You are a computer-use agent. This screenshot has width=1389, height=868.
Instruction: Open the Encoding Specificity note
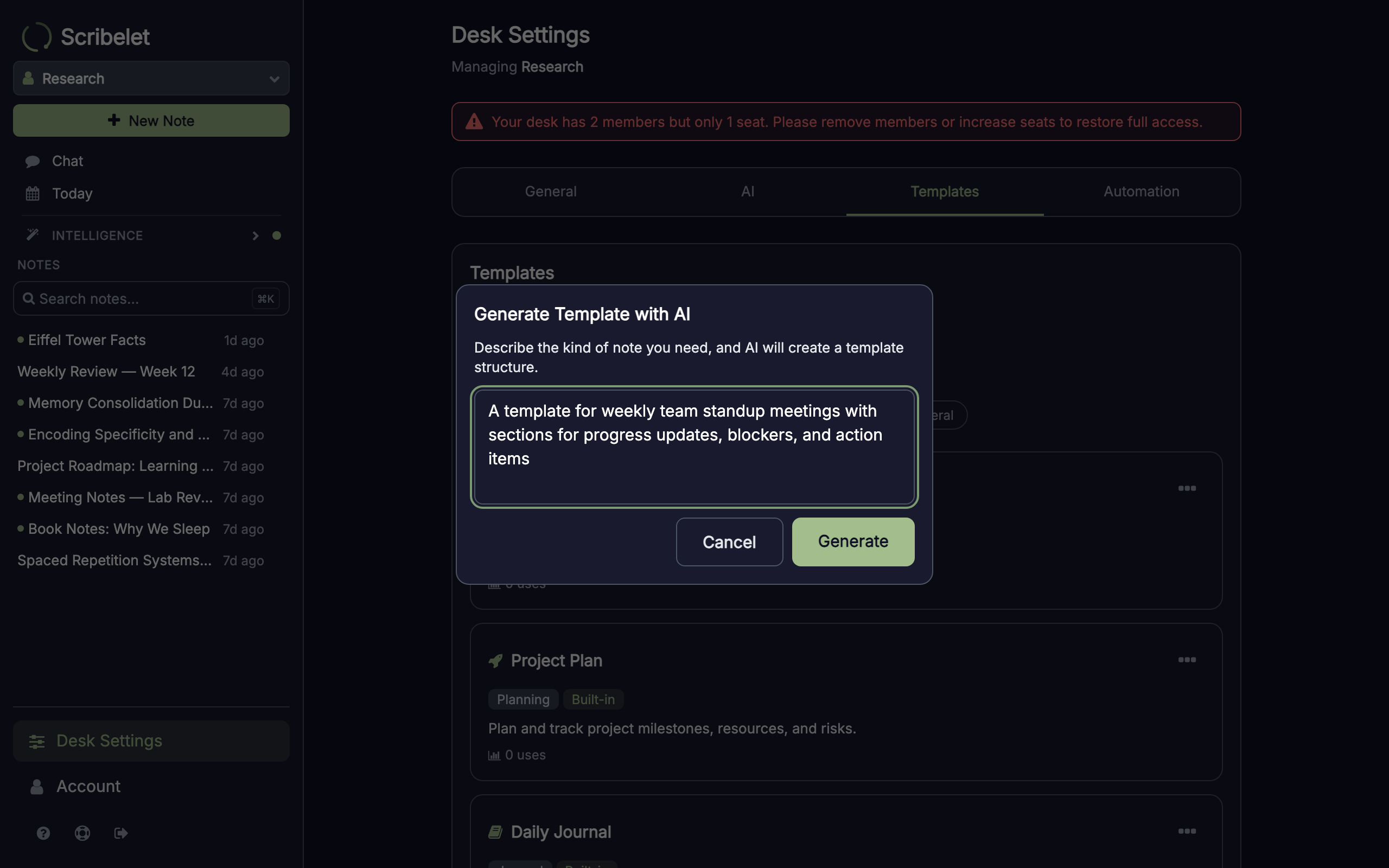[141, 435]
